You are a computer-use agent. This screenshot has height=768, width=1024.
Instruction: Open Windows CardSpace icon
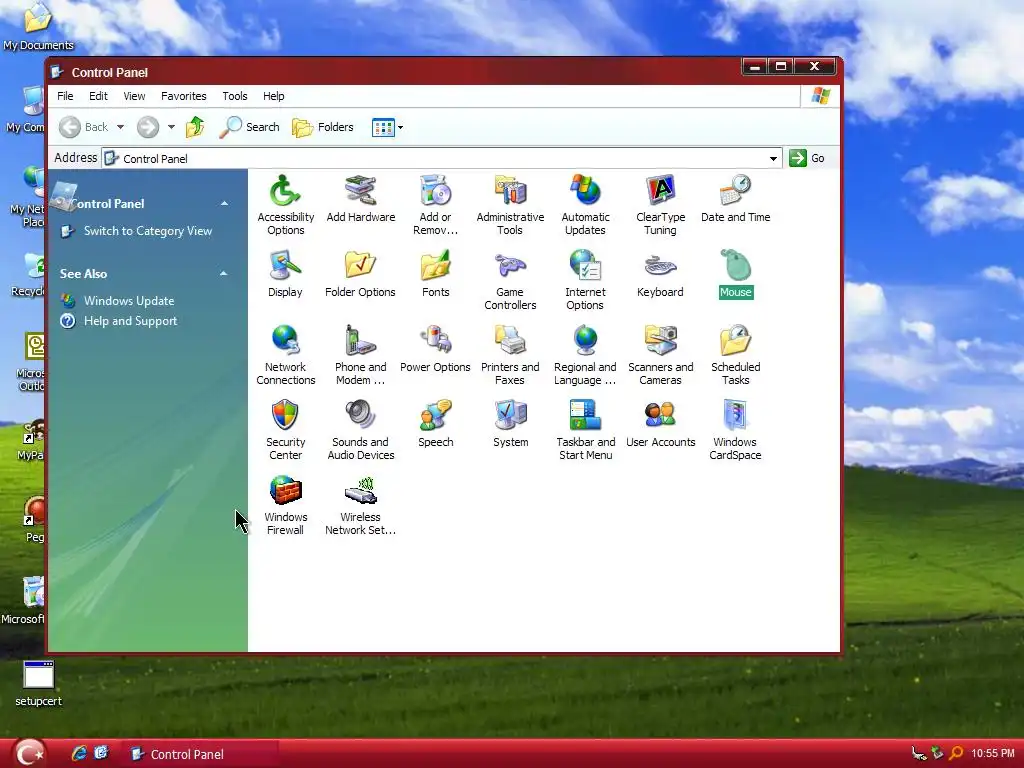735,430
